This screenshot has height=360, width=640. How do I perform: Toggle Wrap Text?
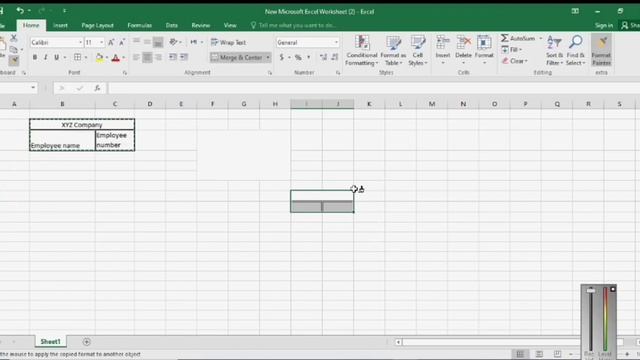click(x=229, y=42)
